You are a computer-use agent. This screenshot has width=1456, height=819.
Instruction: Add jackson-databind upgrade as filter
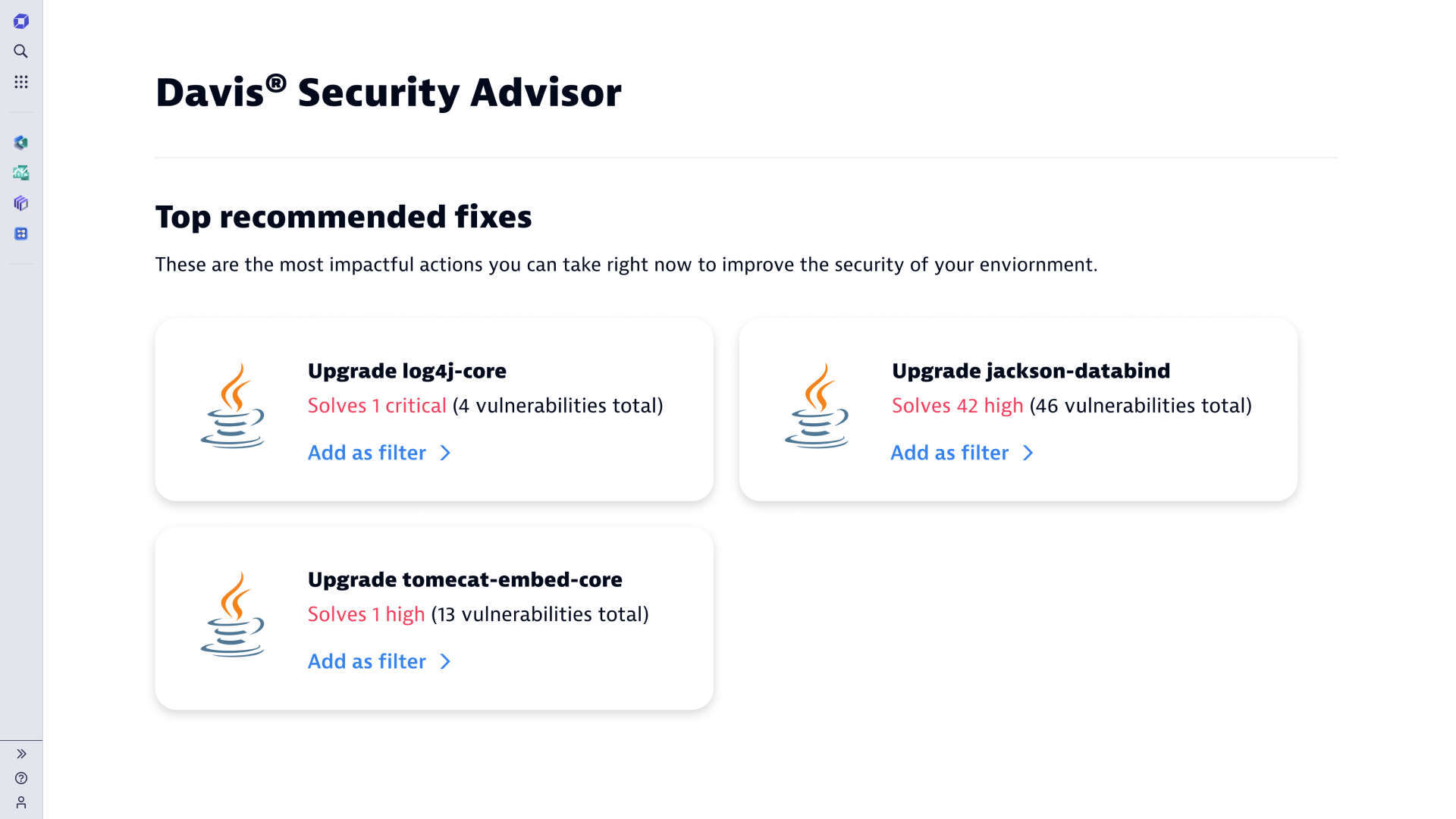[962, 453]
